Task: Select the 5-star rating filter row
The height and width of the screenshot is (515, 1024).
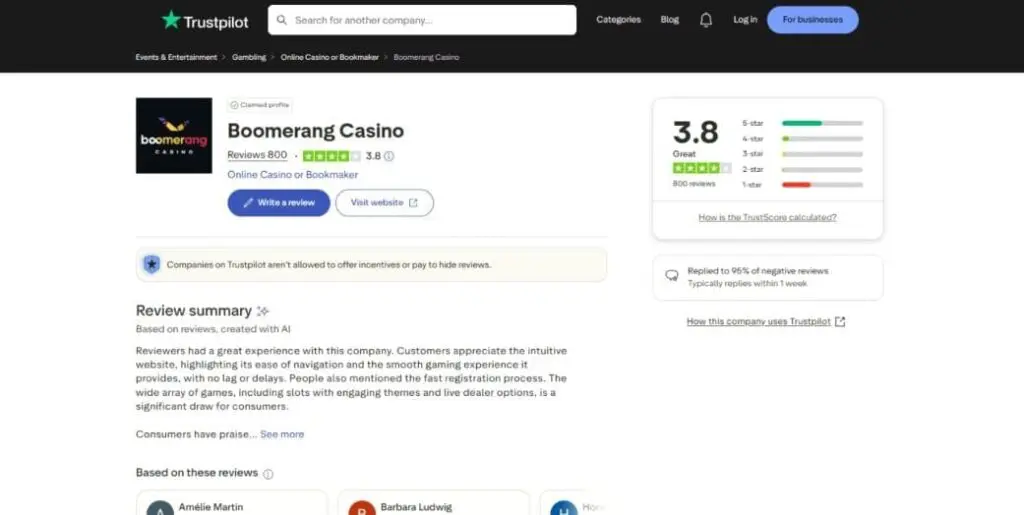Action: point(802,123)
